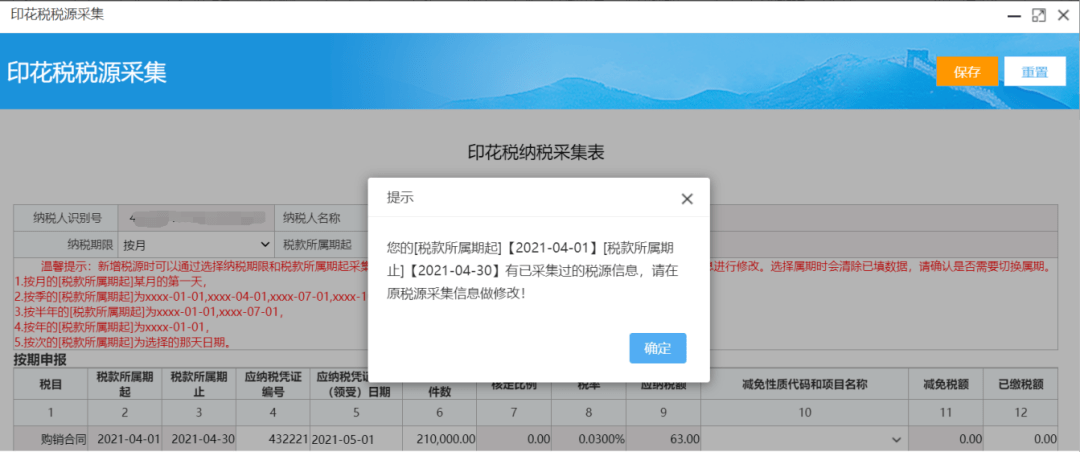Click the 应纳税凭证编号 column header

273,384
